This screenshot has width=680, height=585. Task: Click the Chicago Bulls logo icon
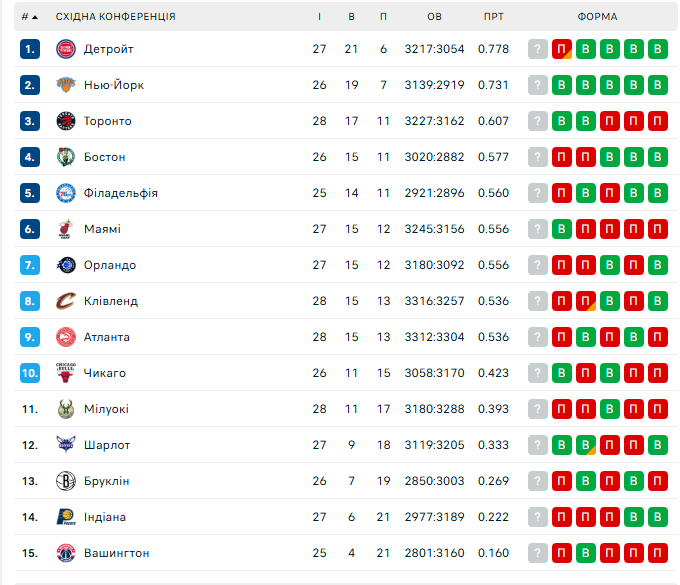[66, 373]
